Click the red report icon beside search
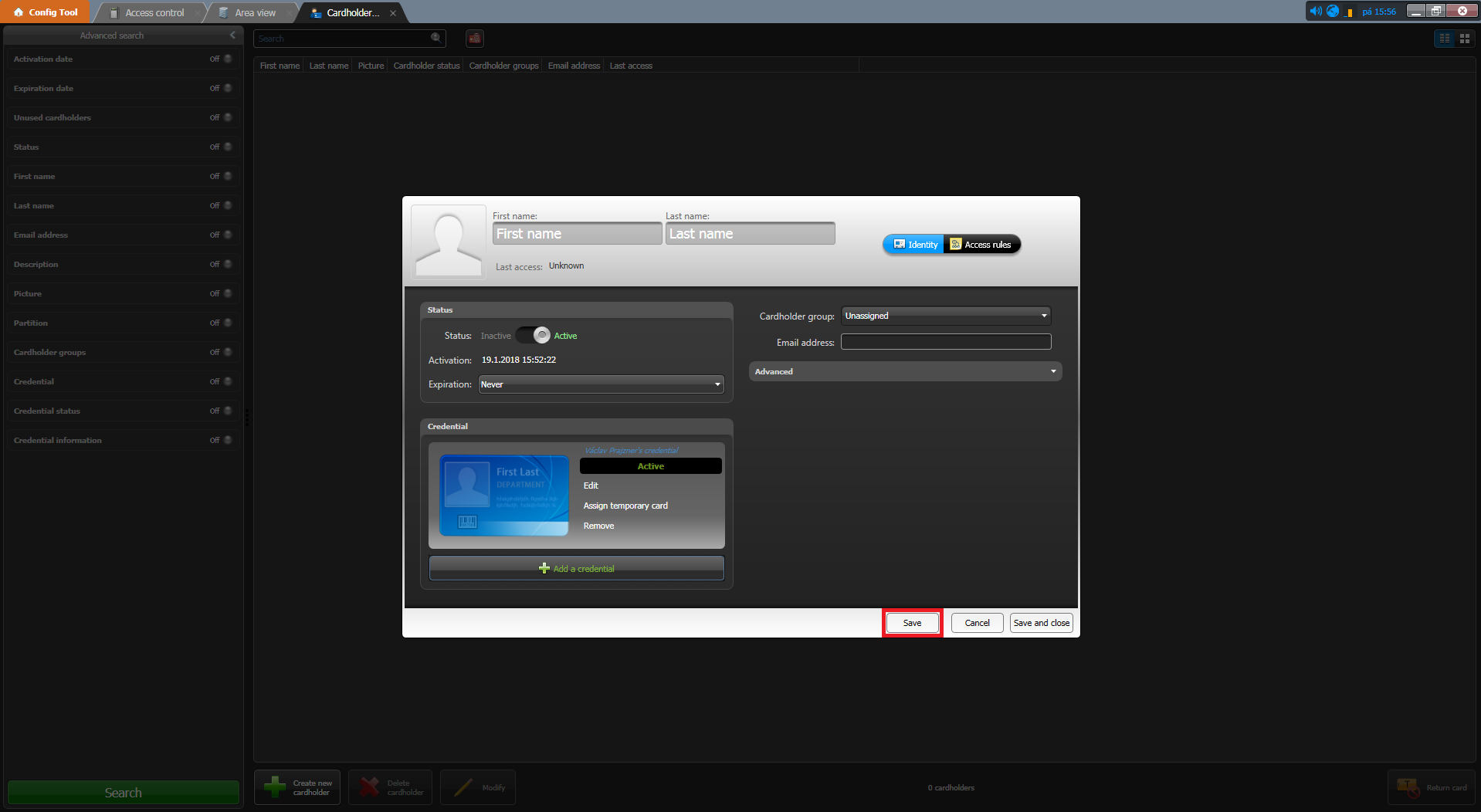Image resolution: width=1481 pixels, height=812 pixels. click(475, 39)
